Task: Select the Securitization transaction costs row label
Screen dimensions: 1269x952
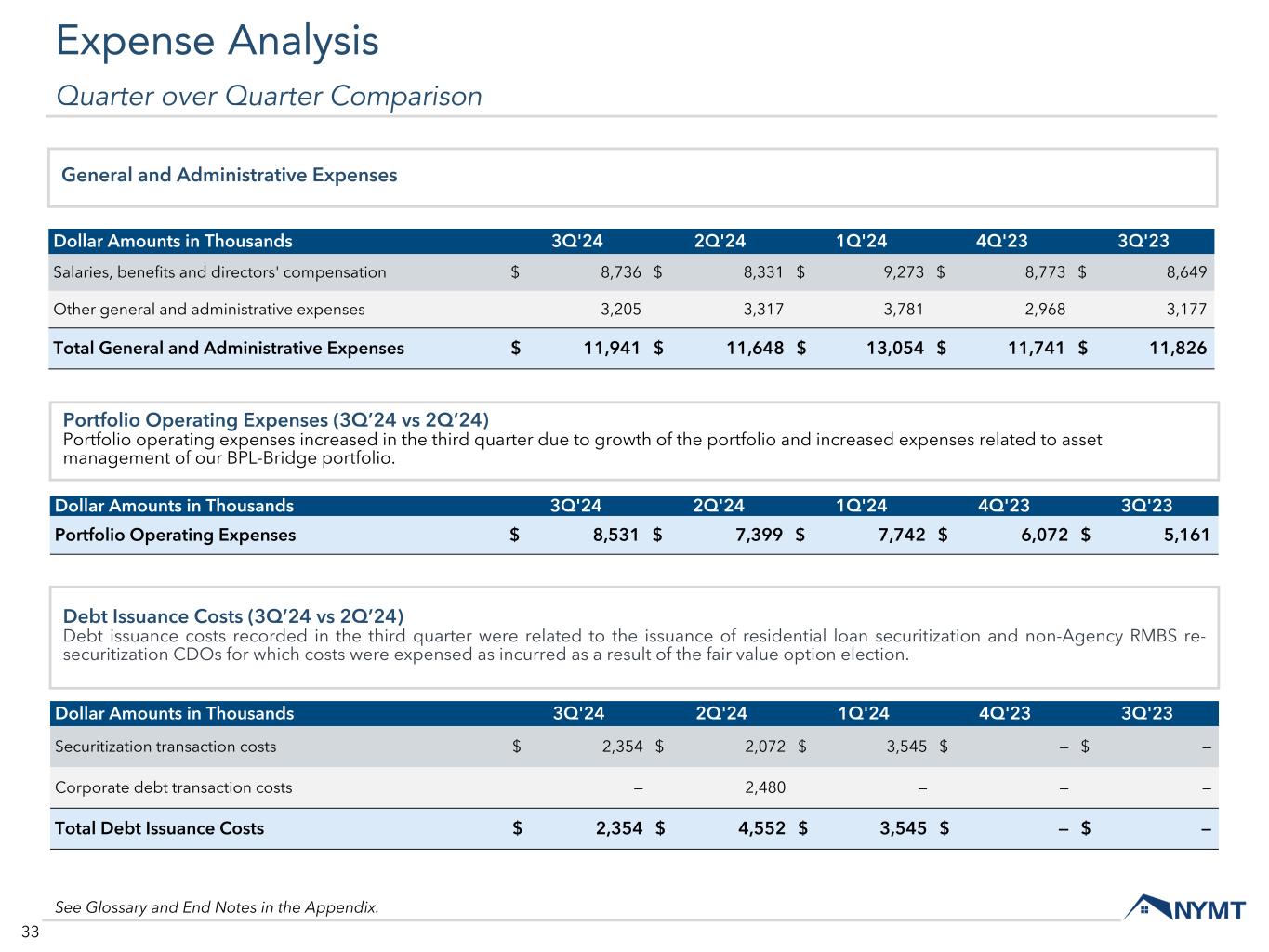Action: (165, 747)
